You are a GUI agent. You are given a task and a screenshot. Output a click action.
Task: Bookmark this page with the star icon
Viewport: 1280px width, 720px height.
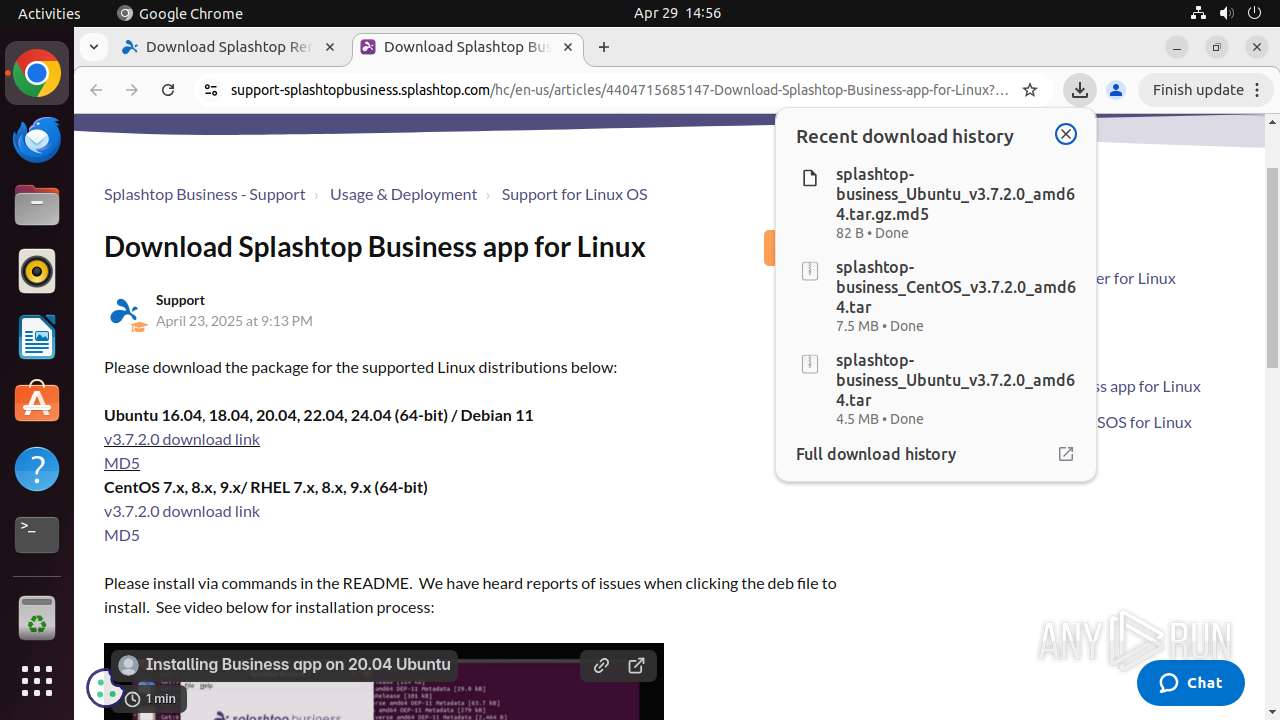click(x=1030, y=90)
